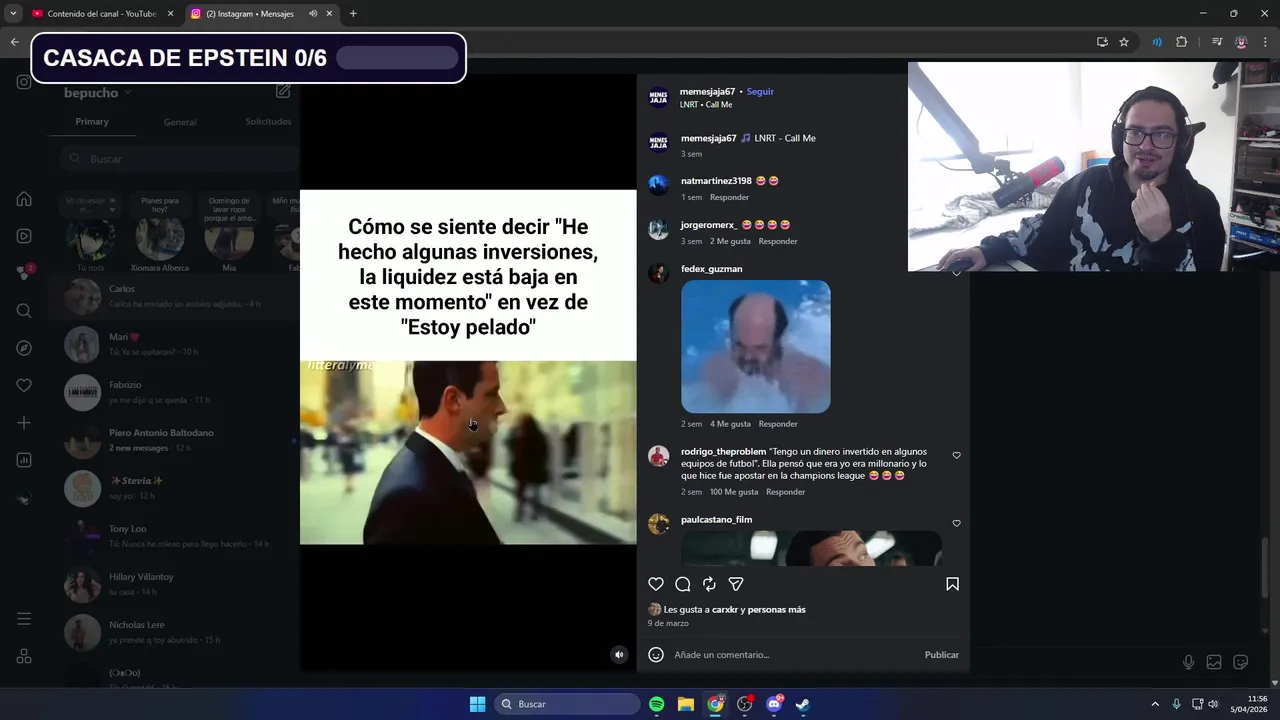Open a new browser tab
Screen dimensions: 1280x720
pyautogui.click(x=353, y=14)
